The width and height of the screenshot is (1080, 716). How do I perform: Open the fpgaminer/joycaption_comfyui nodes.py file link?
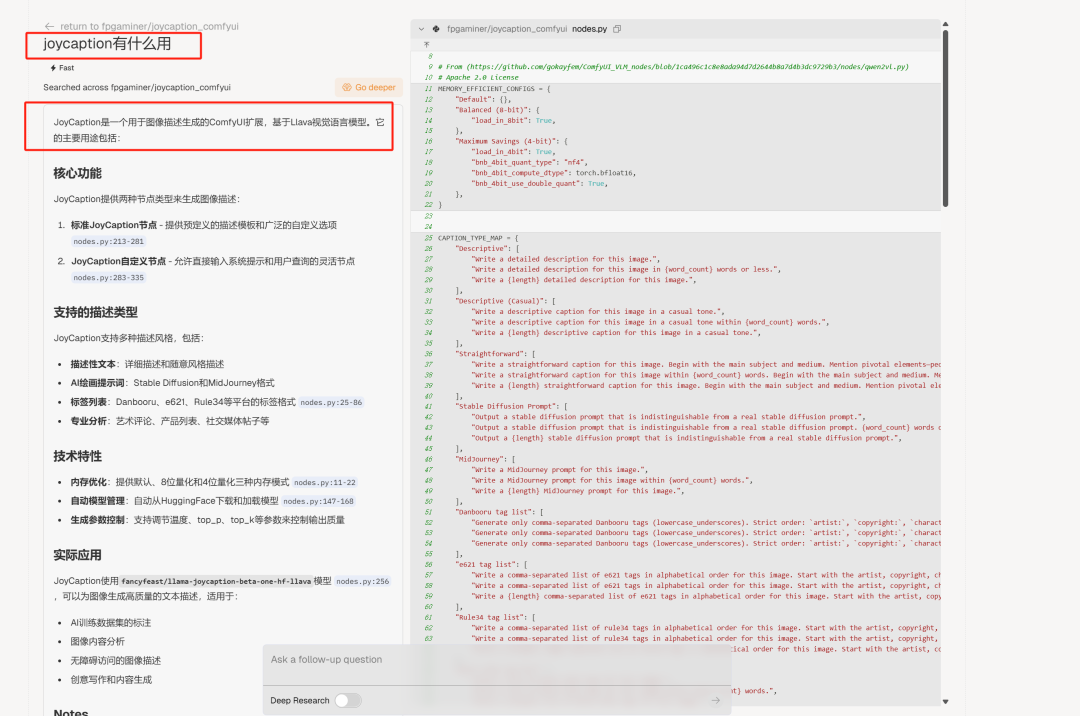click(527, 29)
